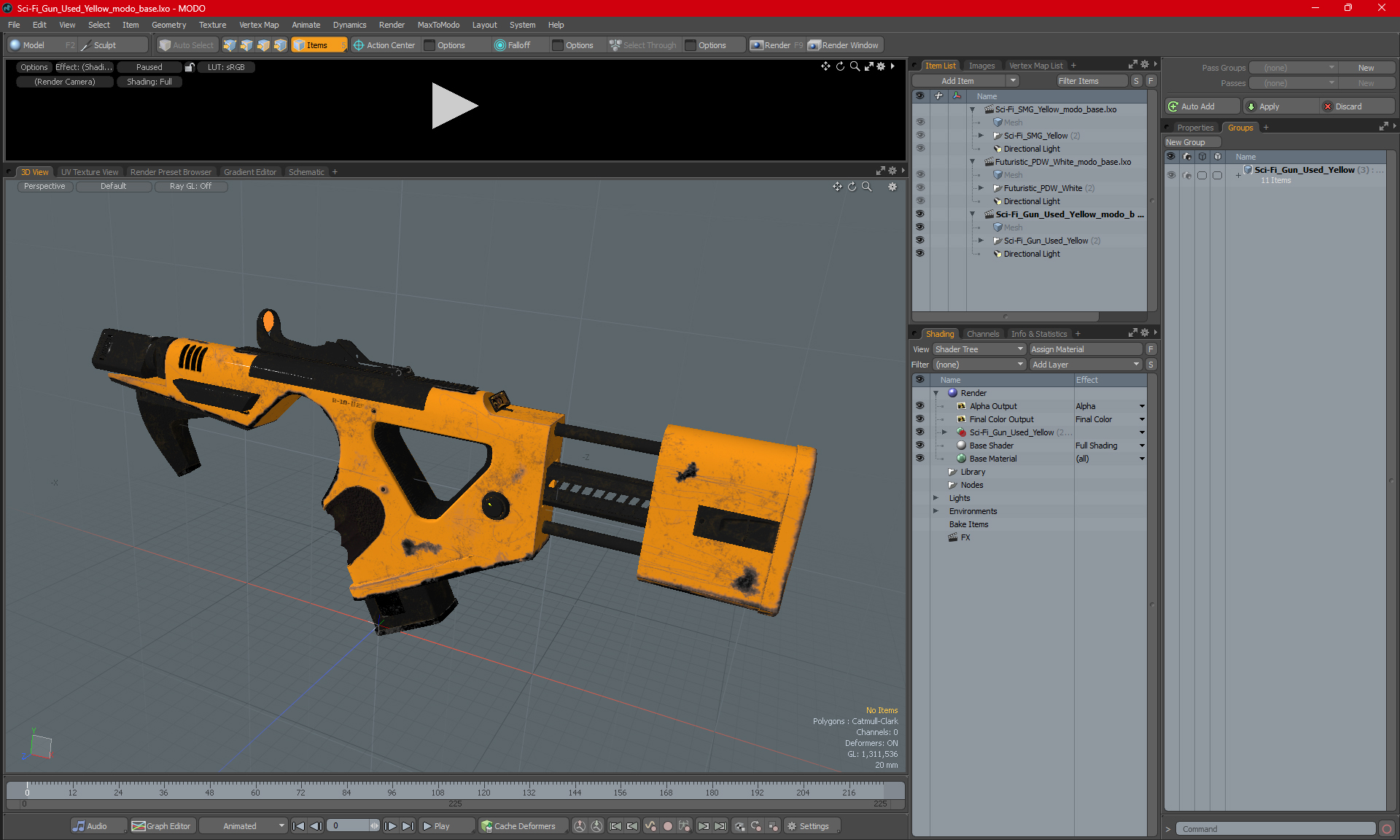Go to first frame
This screenshot has width=1400, height=840.
tap(298, 826)
